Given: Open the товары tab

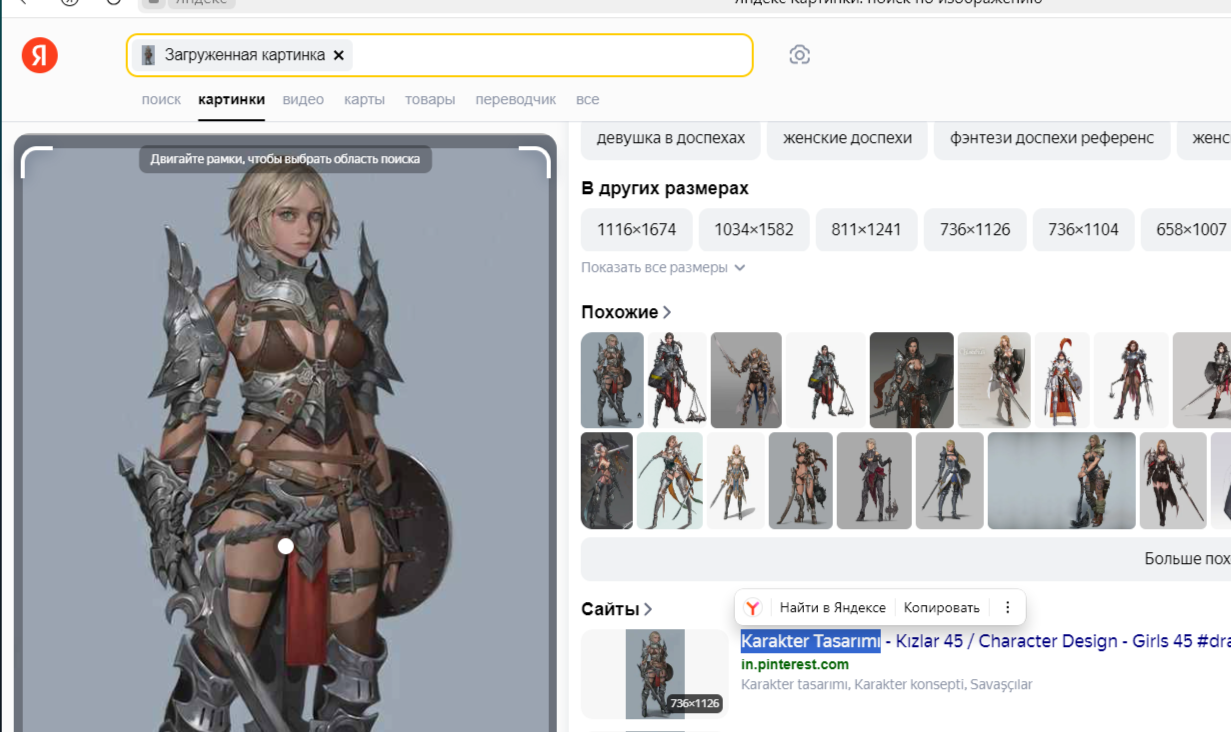Looking at the screenshot, I should pyautogui.click(x=430, y=99).
